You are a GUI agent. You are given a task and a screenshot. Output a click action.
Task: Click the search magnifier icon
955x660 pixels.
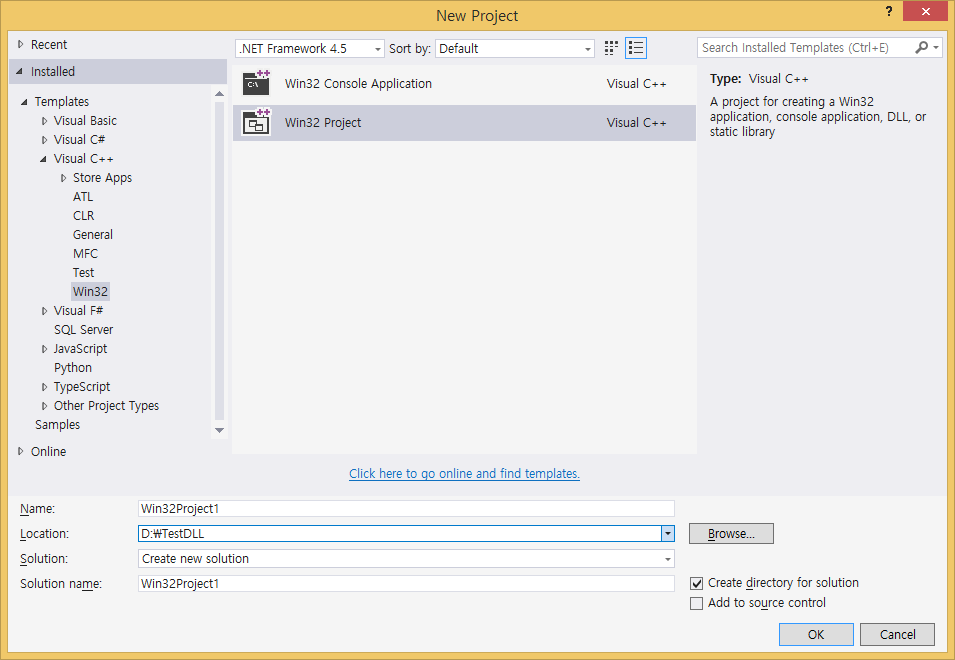[922, 48]
